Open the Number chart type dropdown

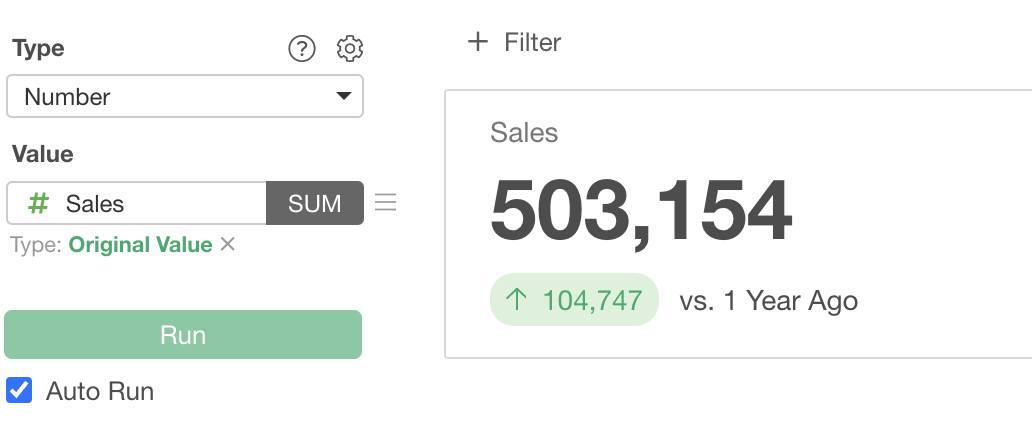pyautogui.click(x=184, y=97)
